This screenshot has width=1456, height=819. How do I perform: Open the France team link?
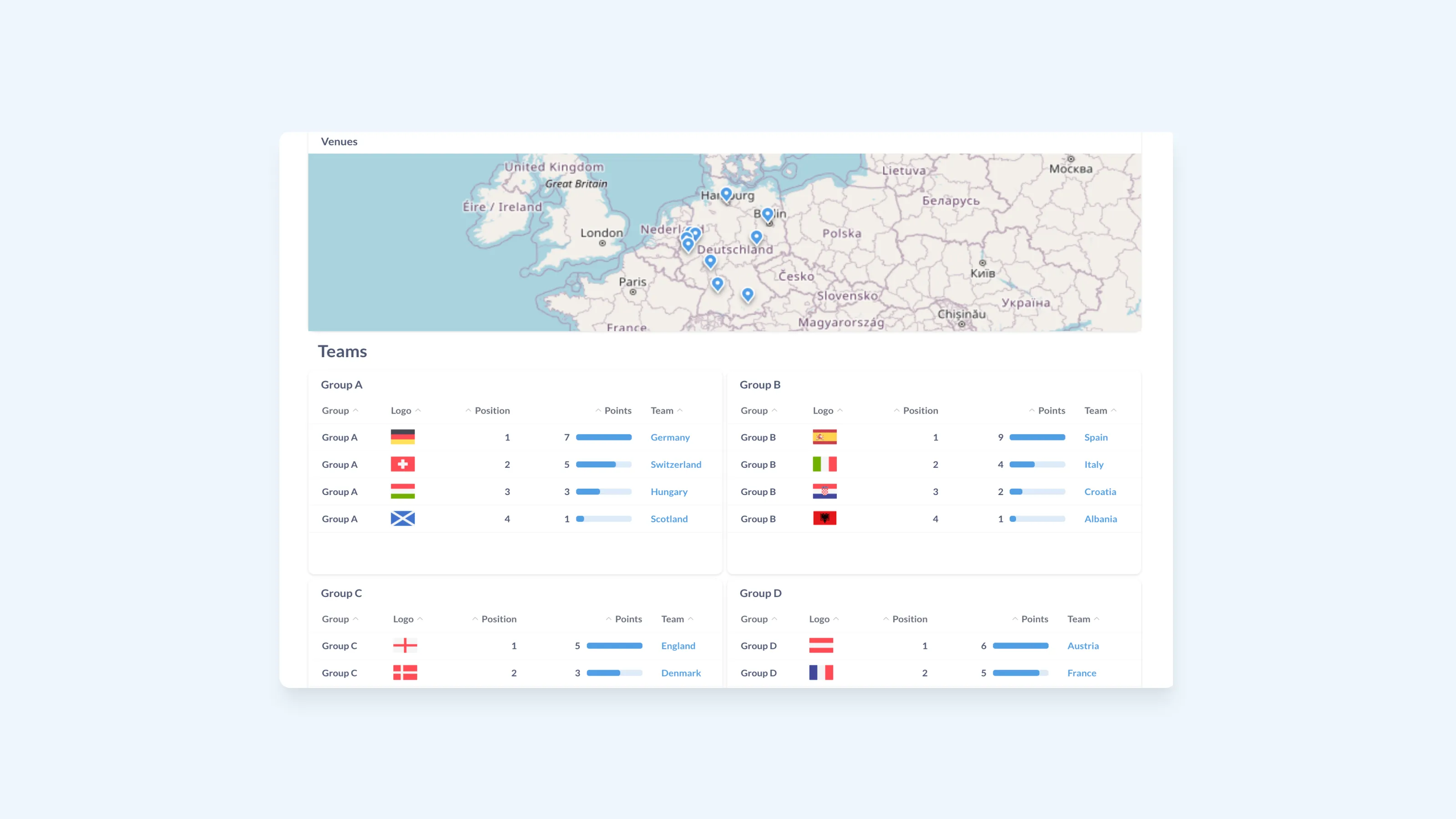coord(1081,672)
